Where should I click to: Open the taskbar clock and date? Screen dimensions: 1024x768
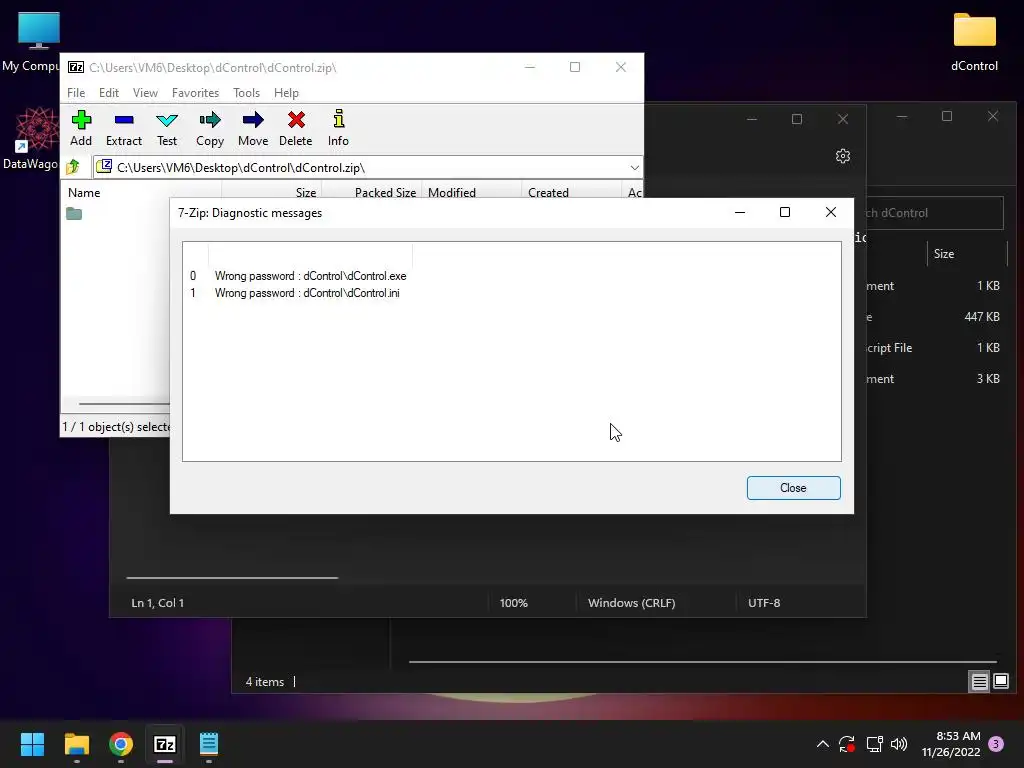click(x=951, y=744)
